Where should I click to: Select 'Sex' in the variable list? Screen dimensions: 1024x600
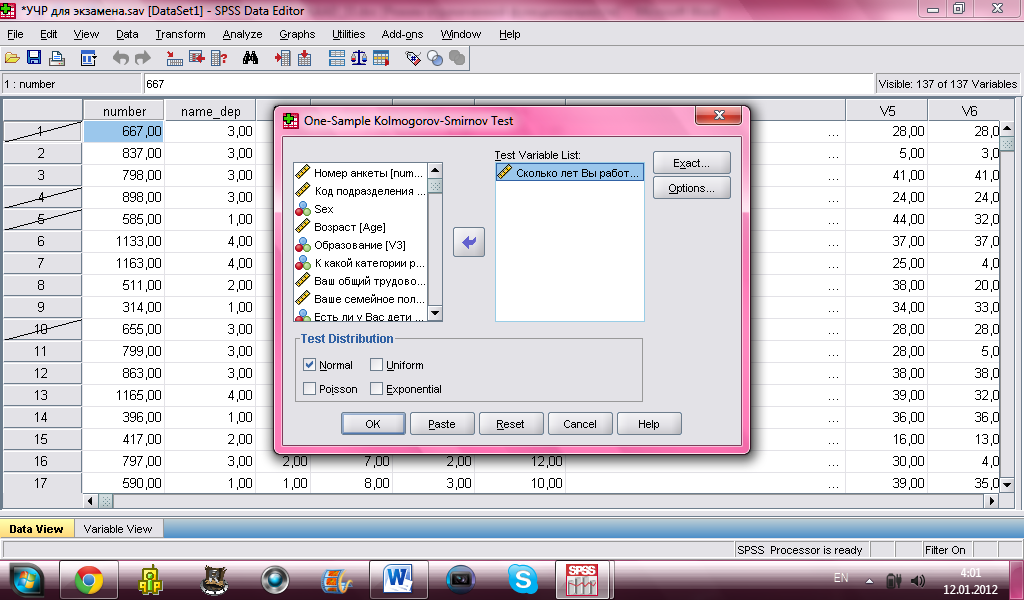pyautogui.click(x=360, y=209)
